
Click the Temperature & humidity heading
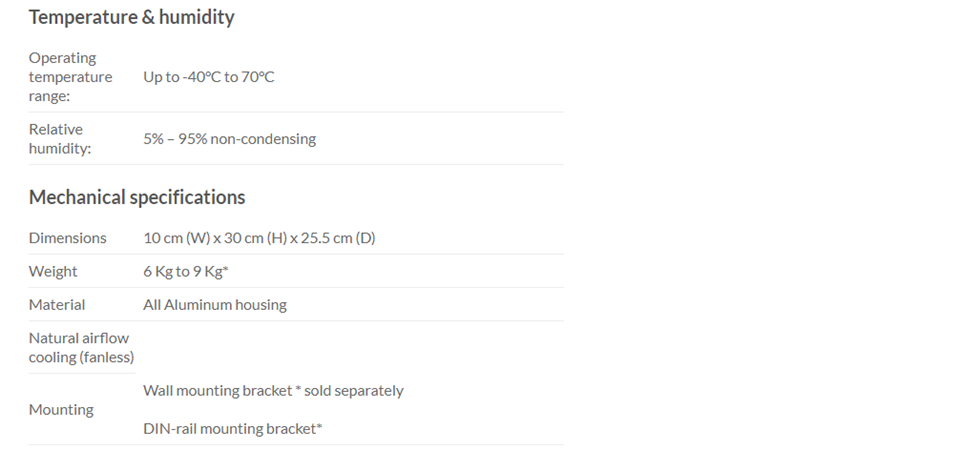click(131, 17)
